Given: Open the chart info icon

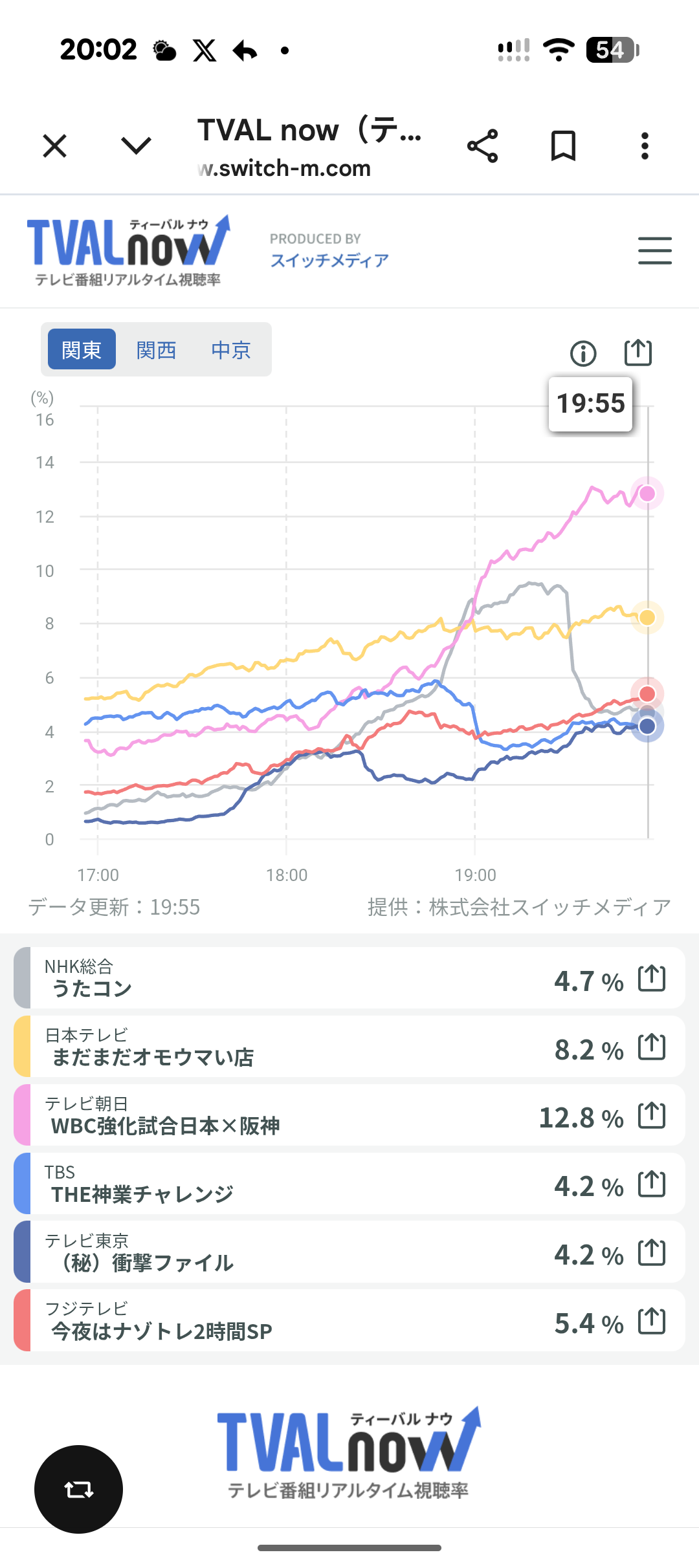Looking at the screenshot, I should pyautogui.click(x=583, y=353).
